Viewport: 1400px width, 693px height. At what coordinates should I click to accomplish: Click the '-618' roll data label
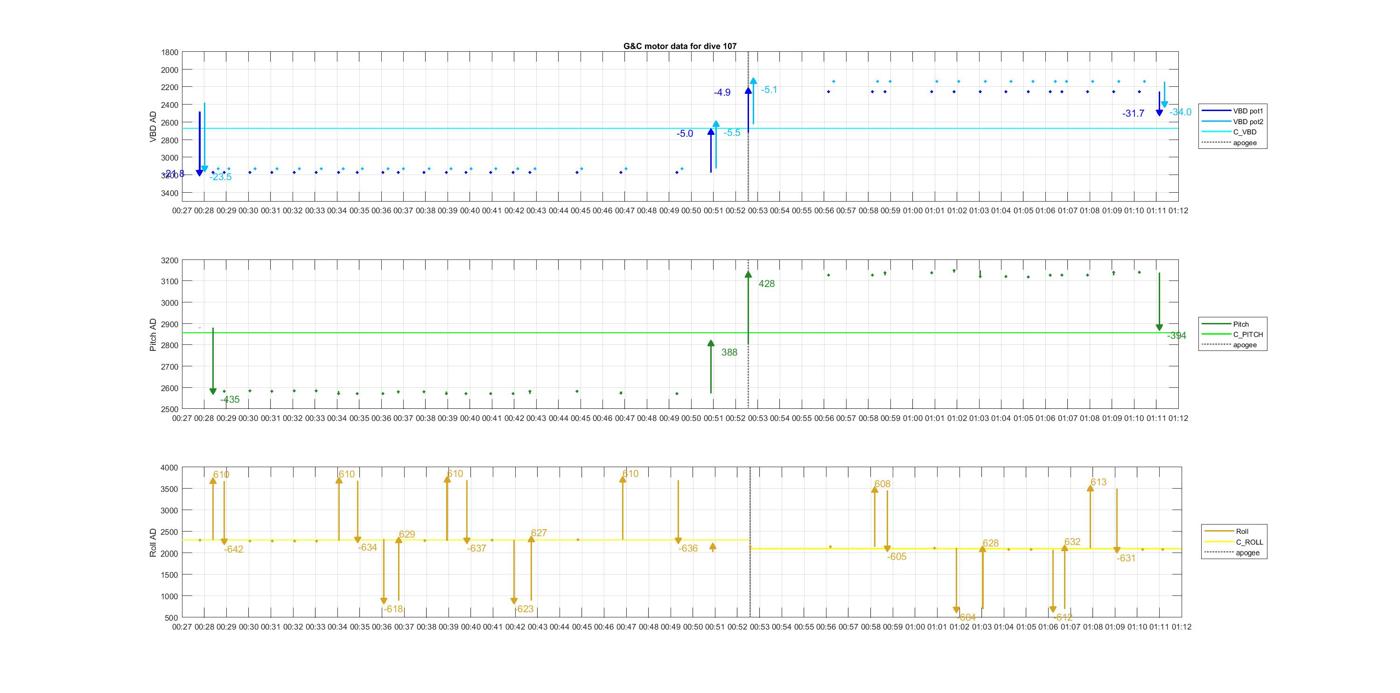point(393,609)
